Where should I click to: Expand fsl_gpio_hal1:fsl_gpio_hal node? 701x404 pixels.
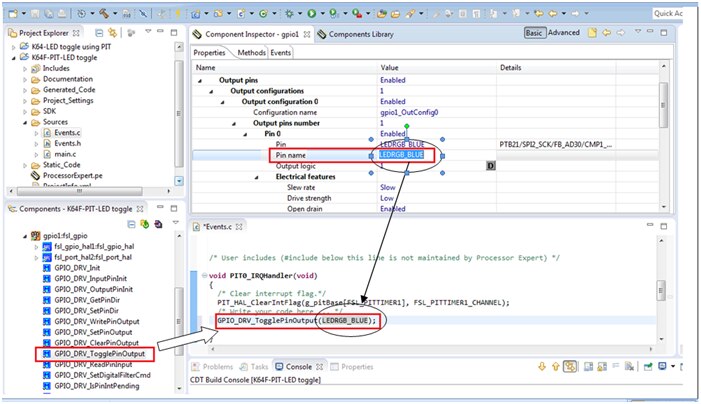pyautogui.click(x=36, y=247)
